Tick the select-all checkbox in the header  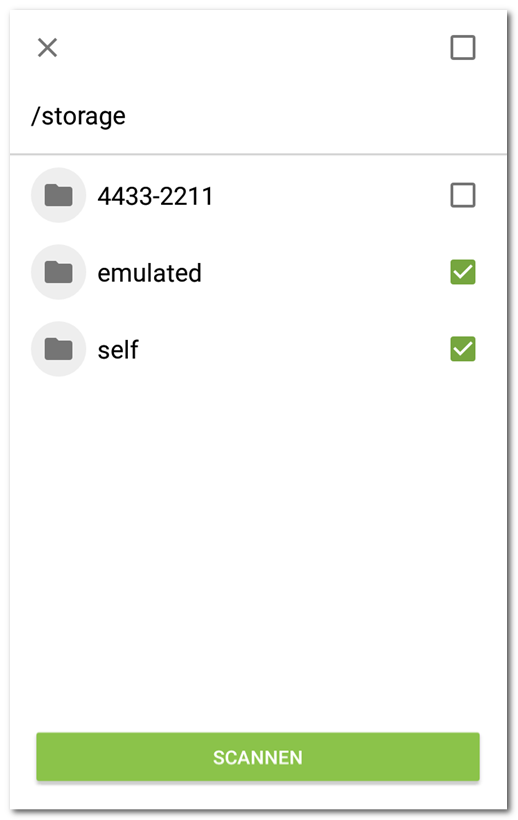click(x=463, y=48)
